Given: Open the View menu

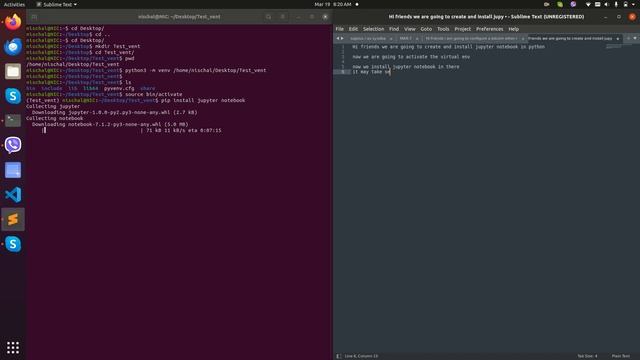Looking at the screenshot, I should click(409, 29).
